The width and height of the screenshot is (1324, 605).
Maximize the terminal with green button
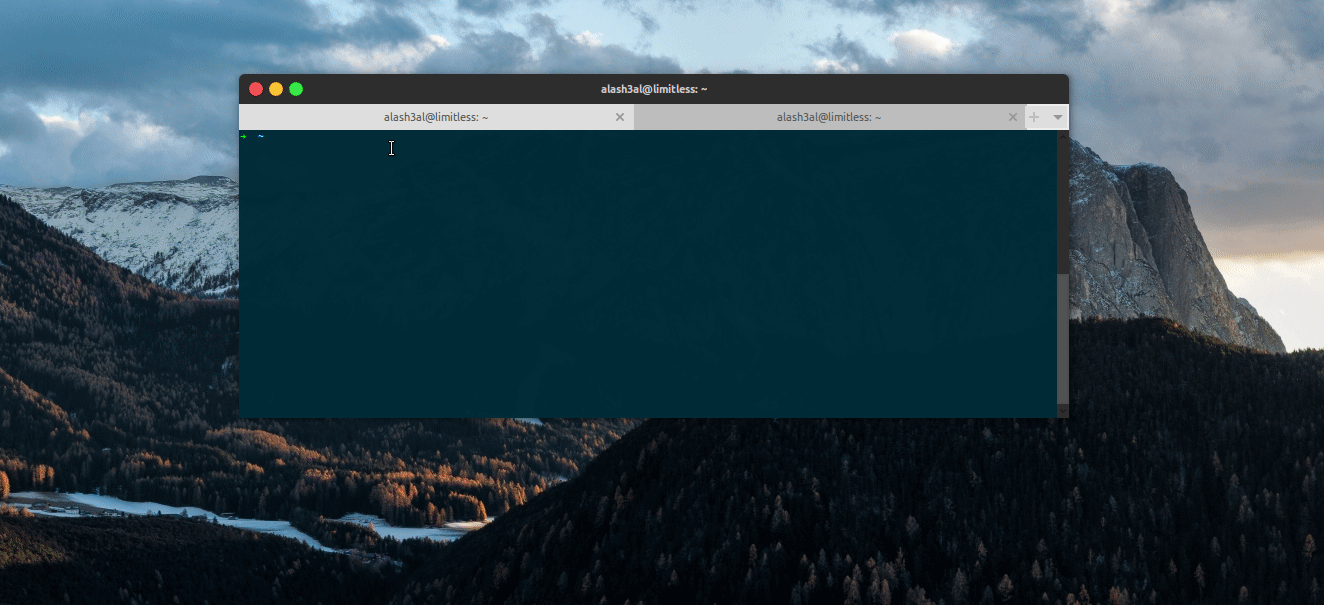tap(296, 89)
